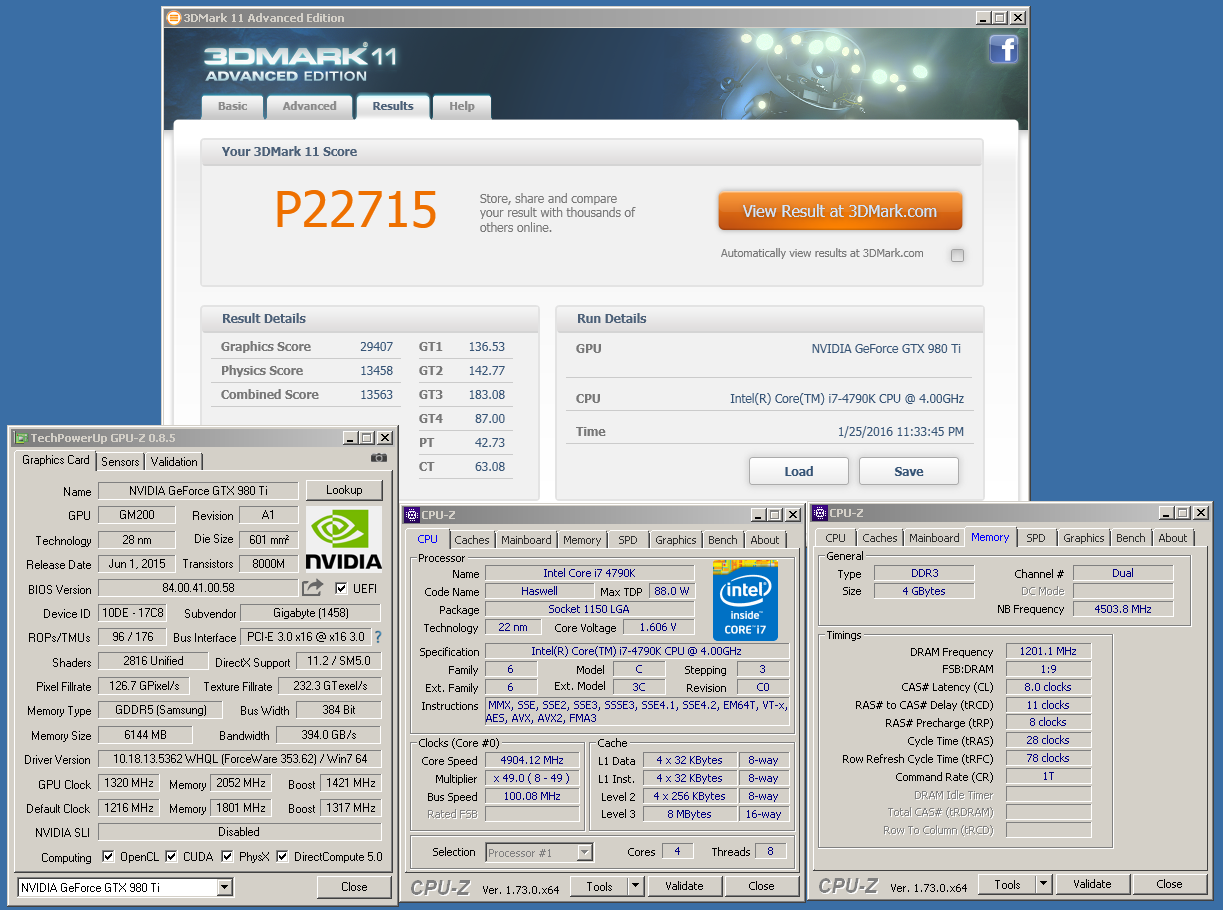Click Validate in CPU-Z Memory window

(1092, 883)
